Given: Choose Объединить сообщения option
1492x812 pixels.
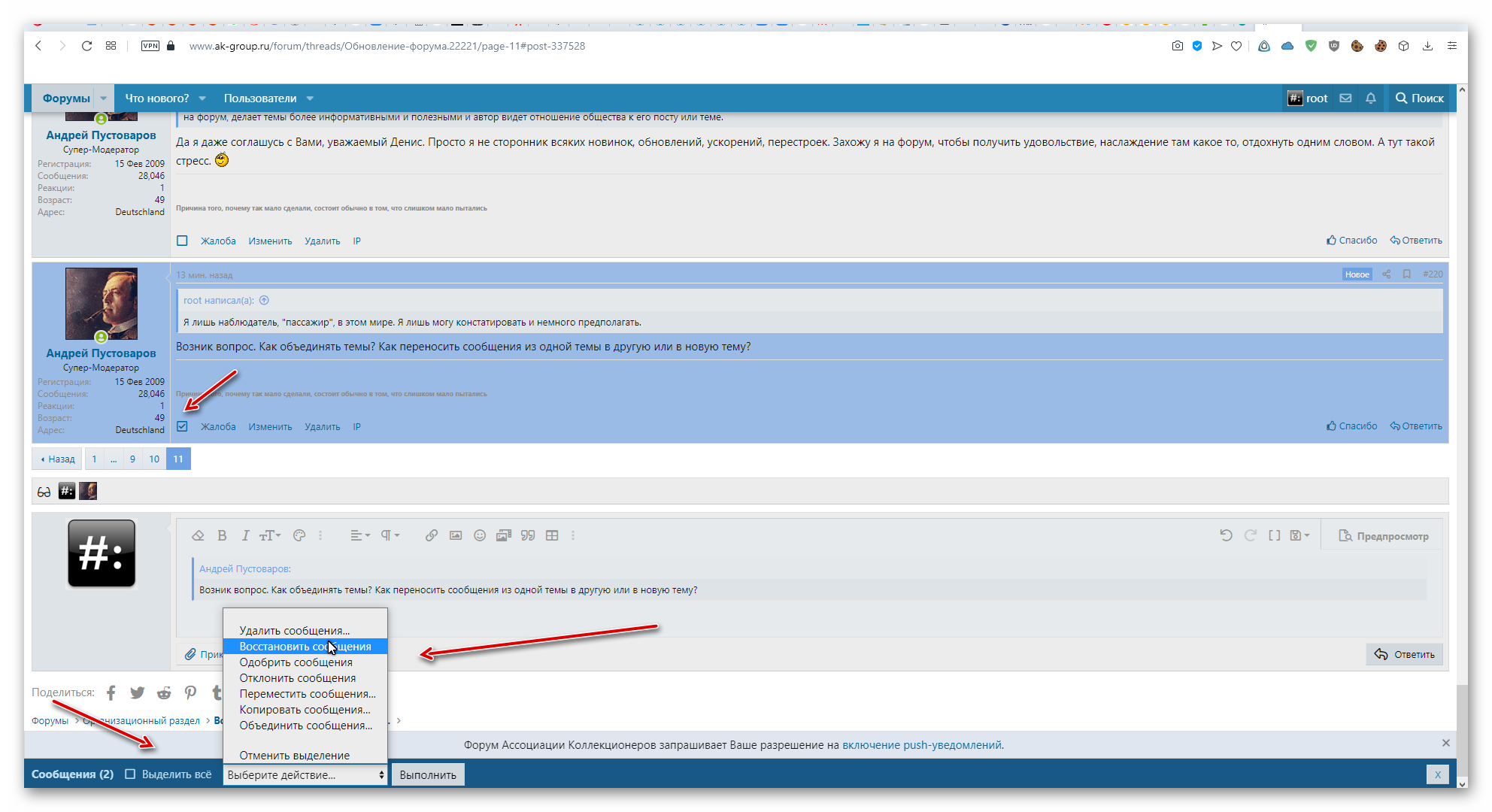Looking at the screenshot, I should [305, 725].
